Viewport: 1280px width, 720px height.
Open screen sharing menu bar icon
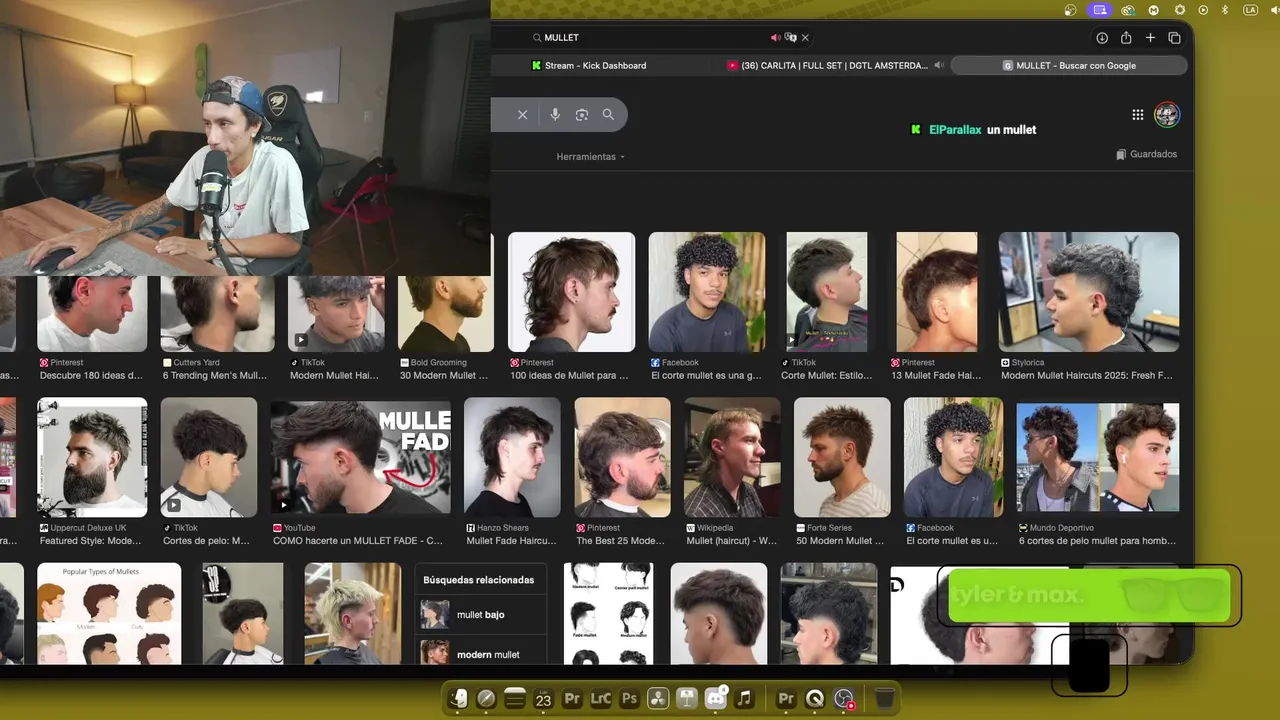point(1100,10)
